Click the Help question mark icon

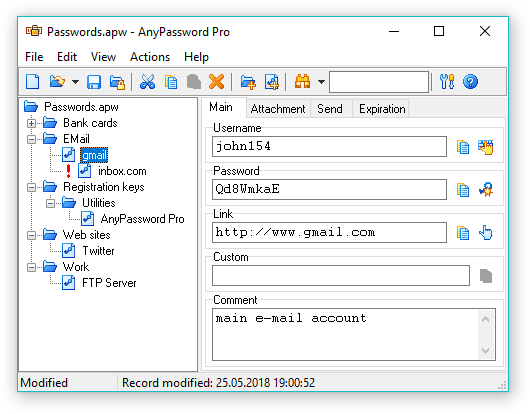(x=470, y=82)
